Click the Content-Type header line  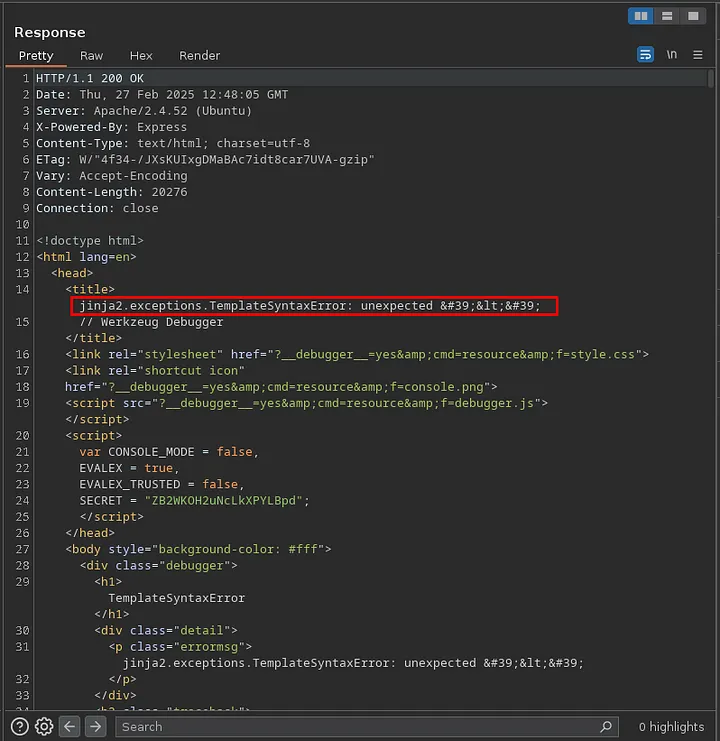pos(173,143)
